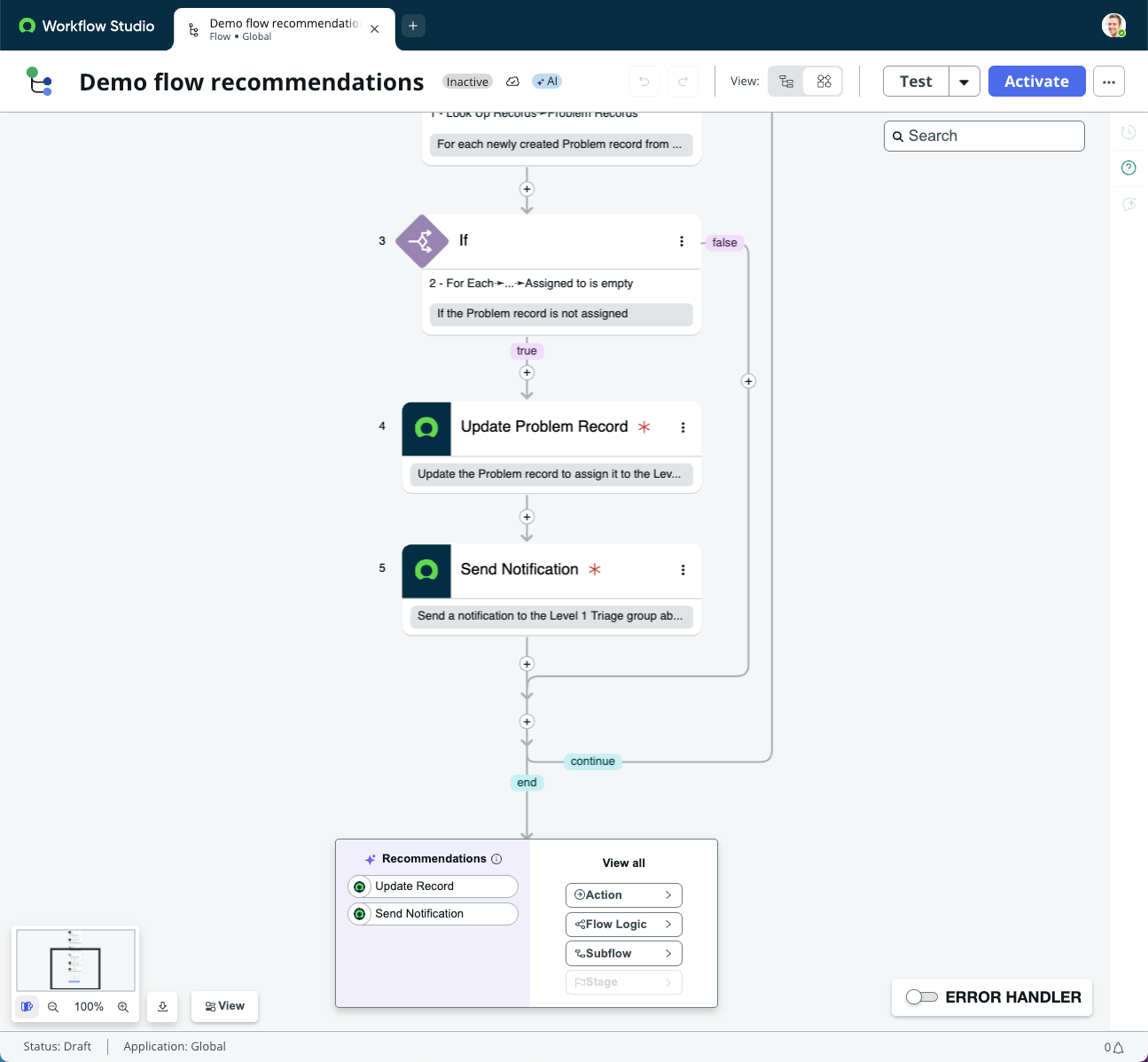Close the Demo flow recommendations tab
The width and height of the screenshot is (1148, 1062).
tap(375, 29)
